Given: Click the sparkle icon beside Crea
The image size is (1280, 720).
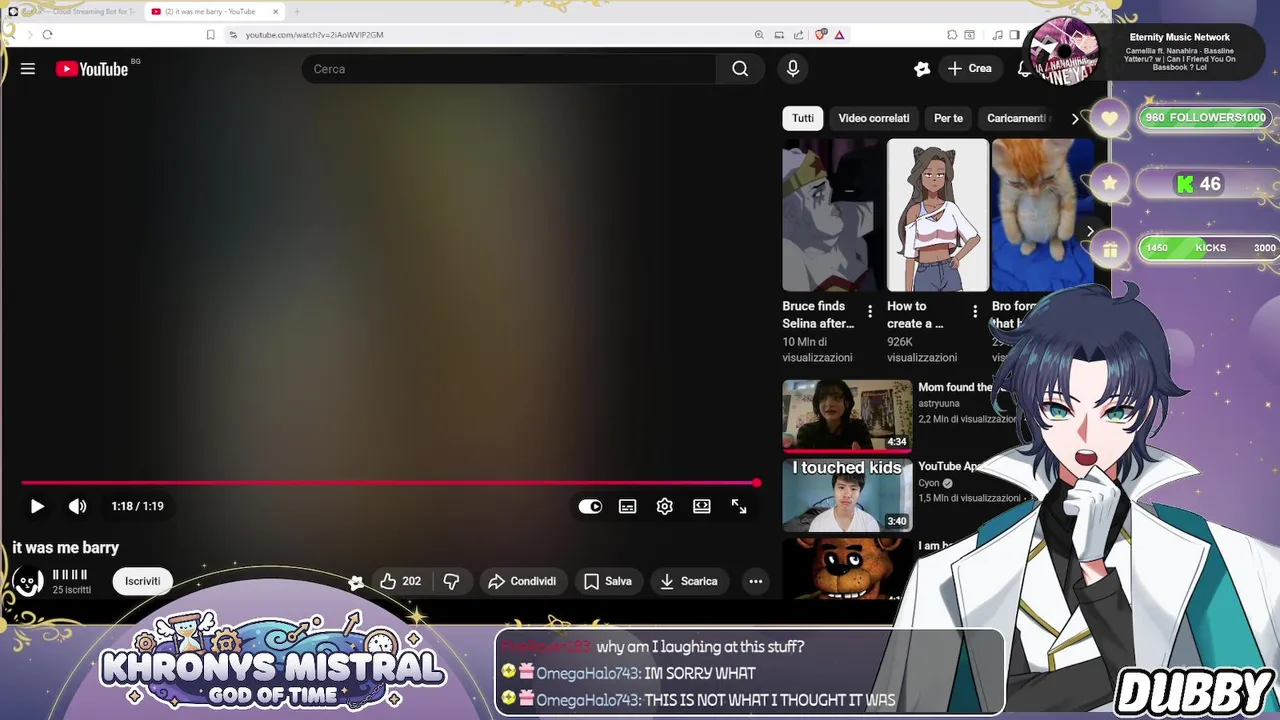Looking at the screenshot, I should 922,69.
